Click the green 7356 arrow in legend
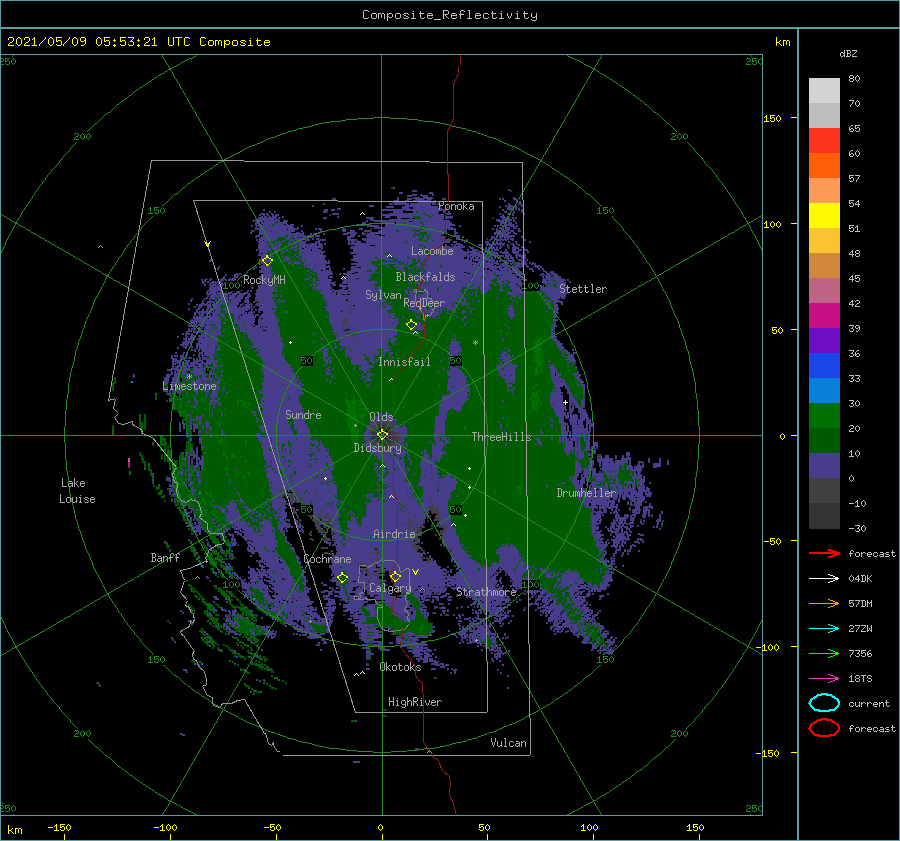The width and height of the screenshot is (900, 841). [x=824, y=653]
